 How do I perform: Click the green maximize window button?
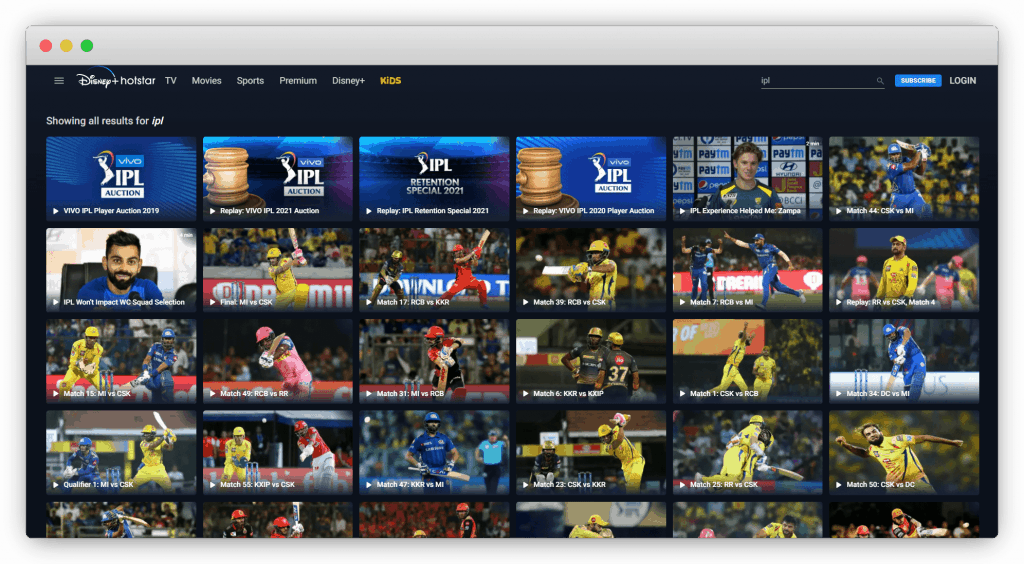click(x=87, y=46)
